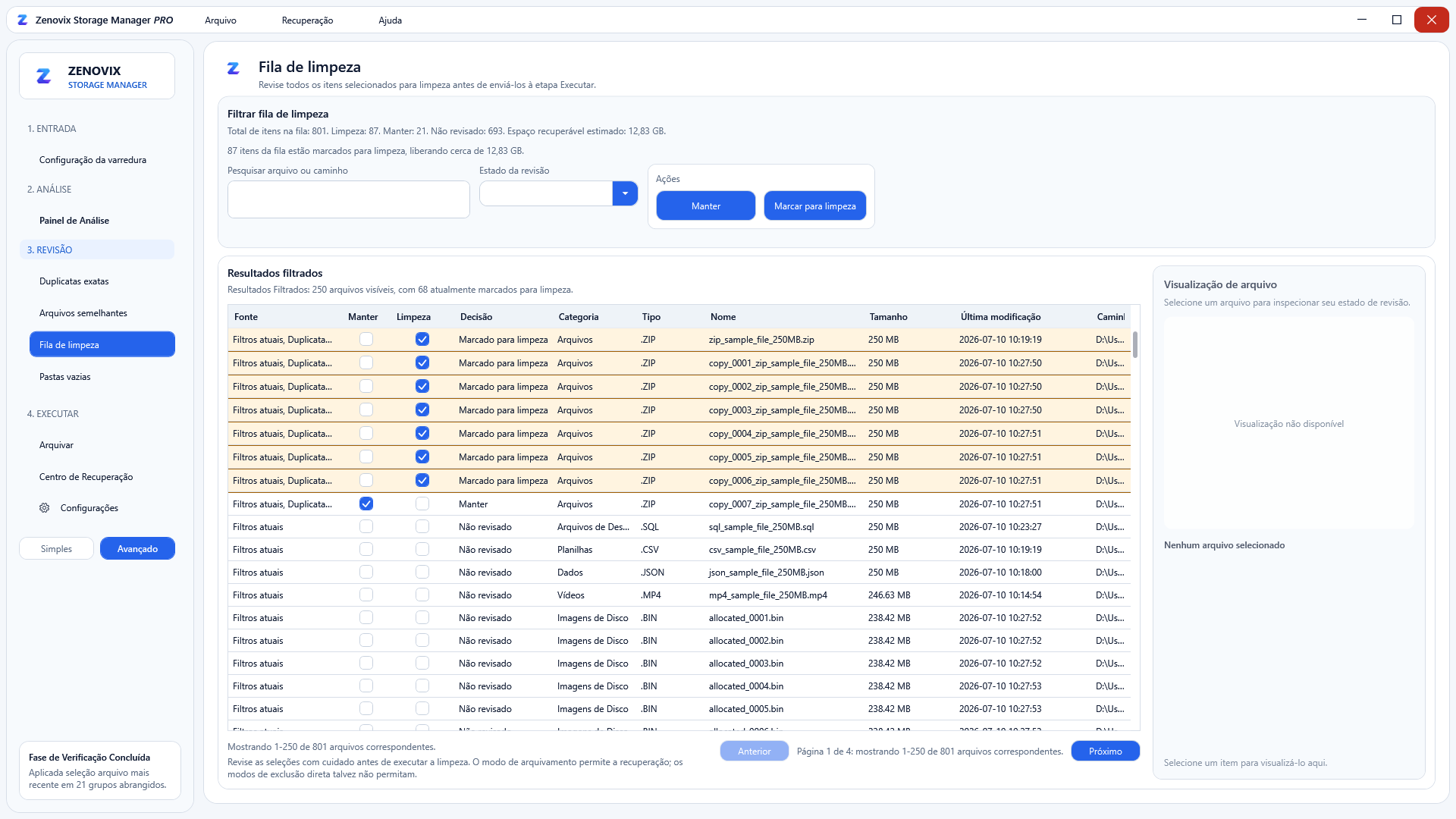This screenshot has width=1456, height=819.
Task: Open the Ajuda menu
Action: (x=390, y=20)
